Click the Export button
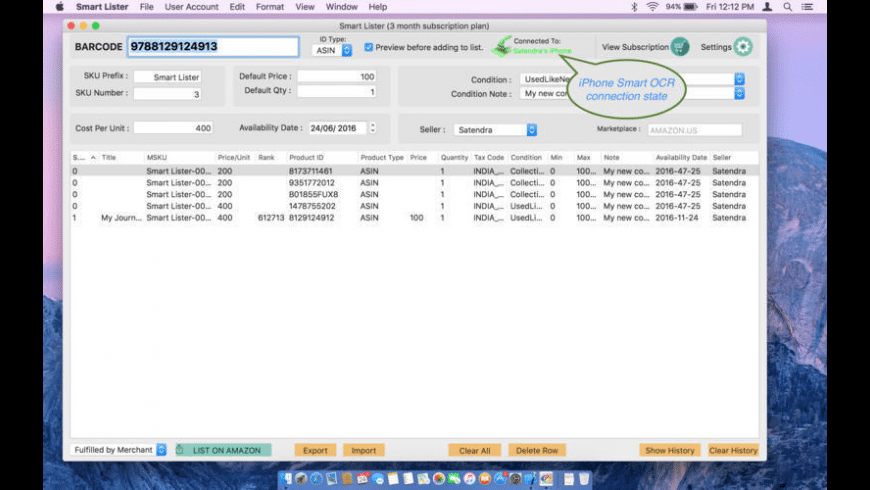This screenshot has width=870, height=490. point(315,450)
